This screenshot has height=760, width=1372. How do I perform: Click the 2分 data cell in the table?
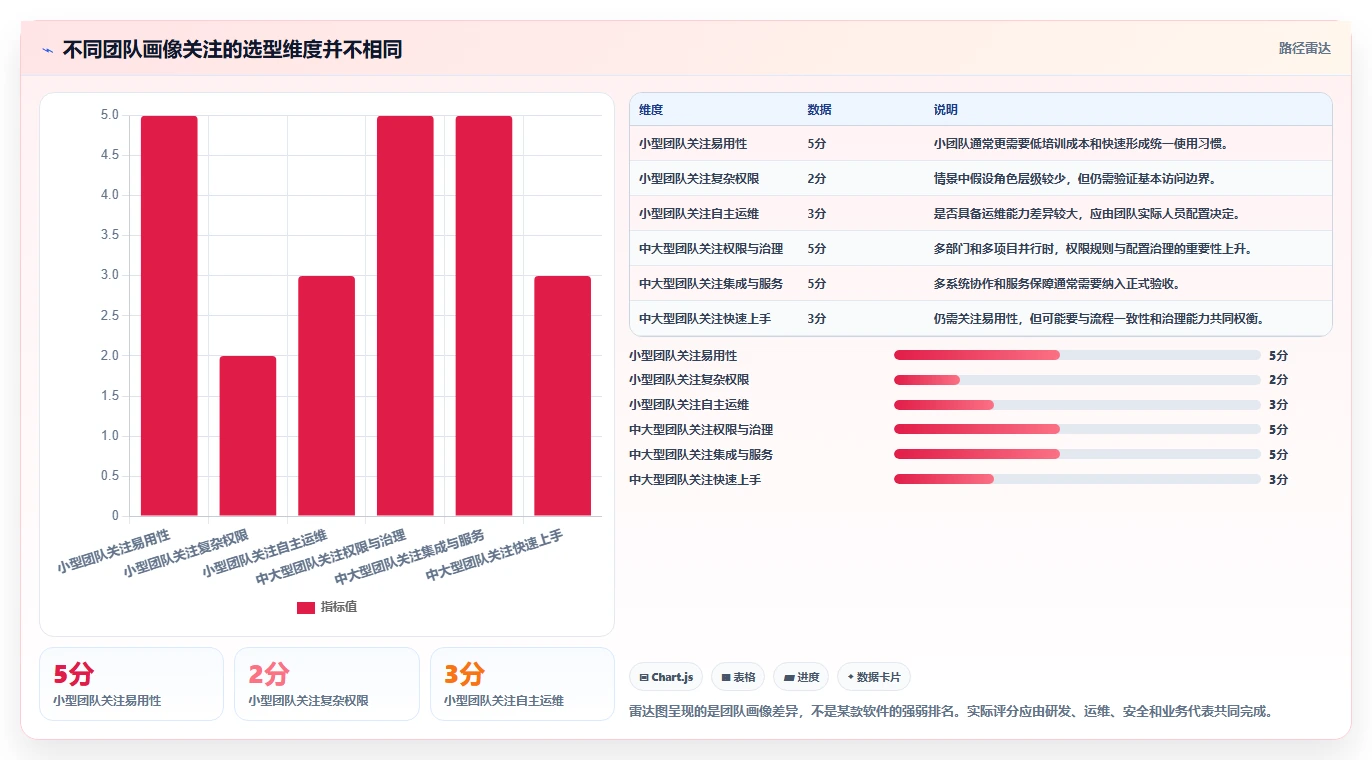click(817, 178)
